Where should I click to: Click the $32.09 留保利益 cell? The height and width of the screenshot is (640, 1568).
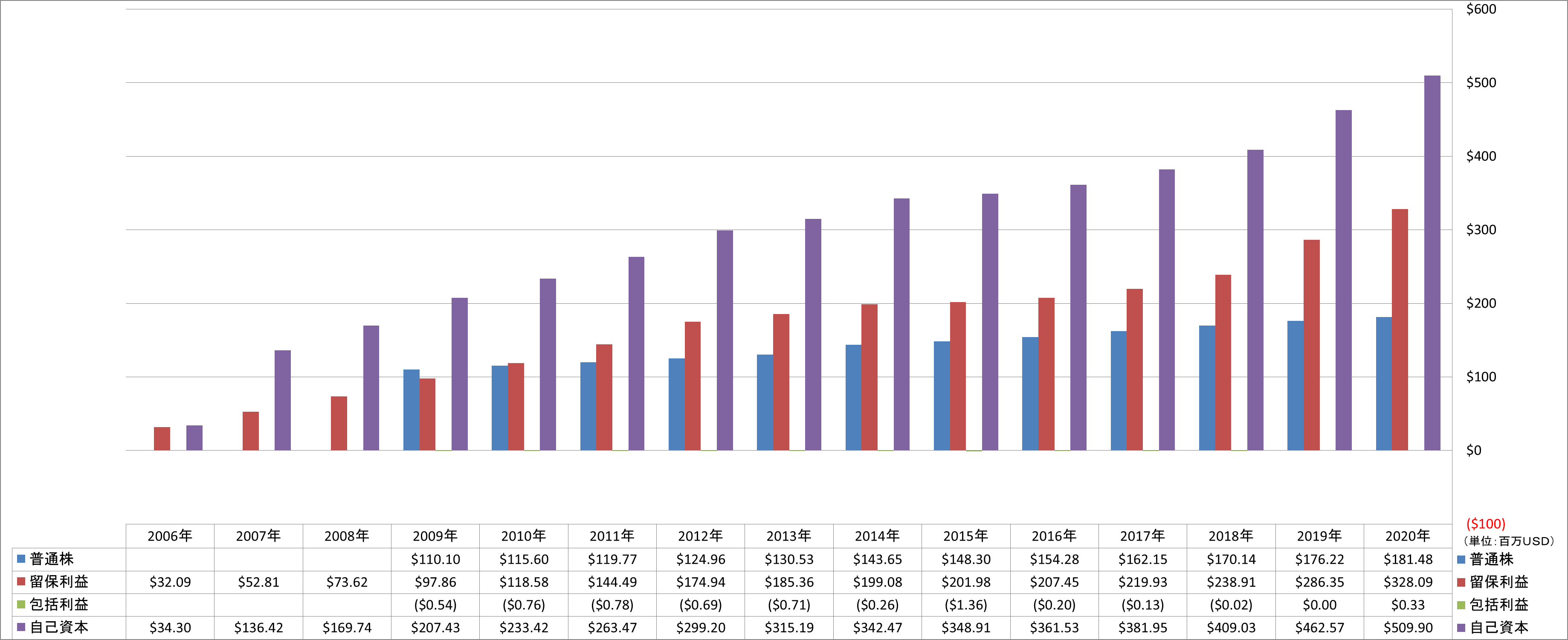(x=170, y=582)
